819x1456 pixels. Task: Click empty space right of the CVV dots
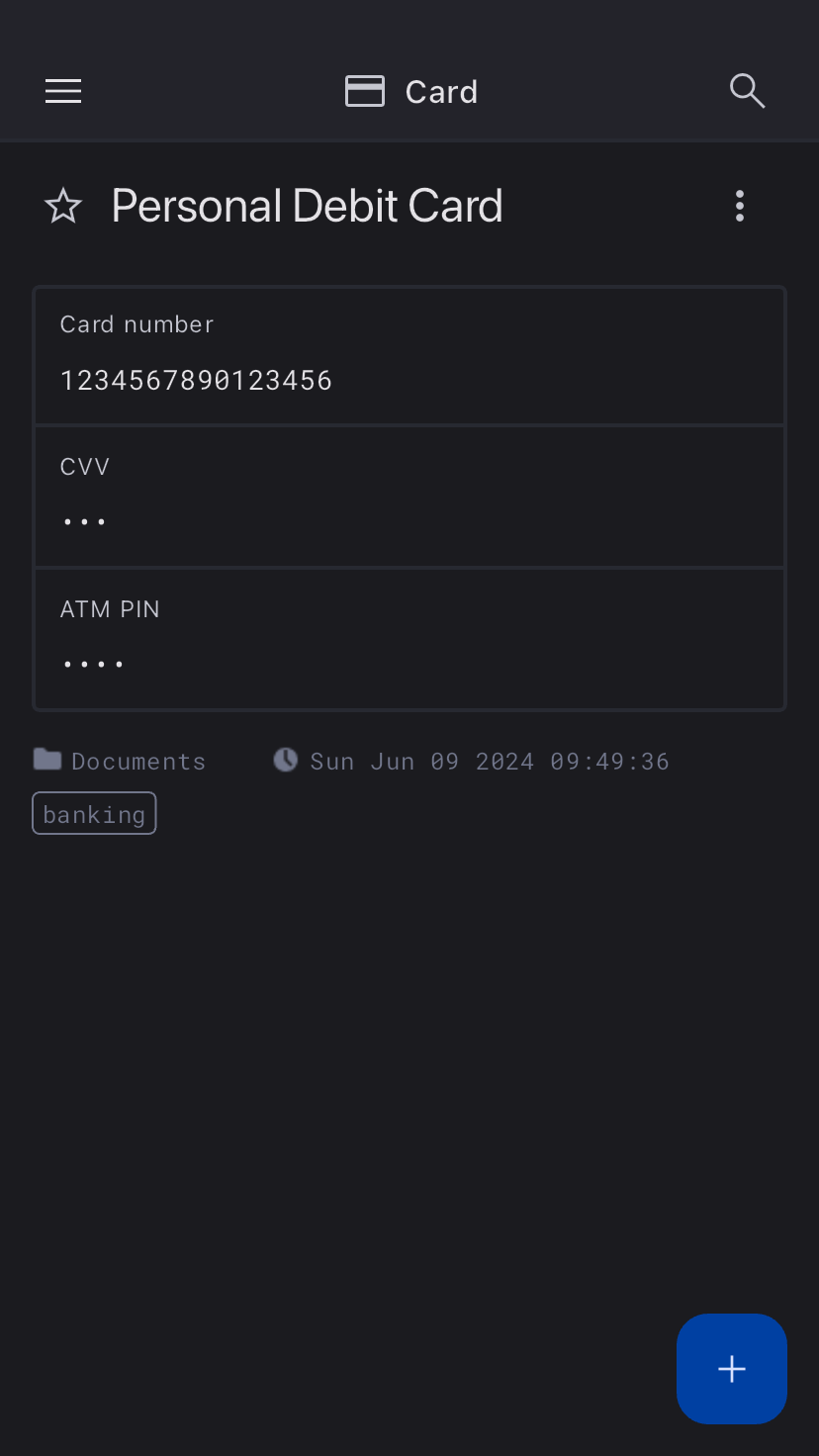(445, 521)
